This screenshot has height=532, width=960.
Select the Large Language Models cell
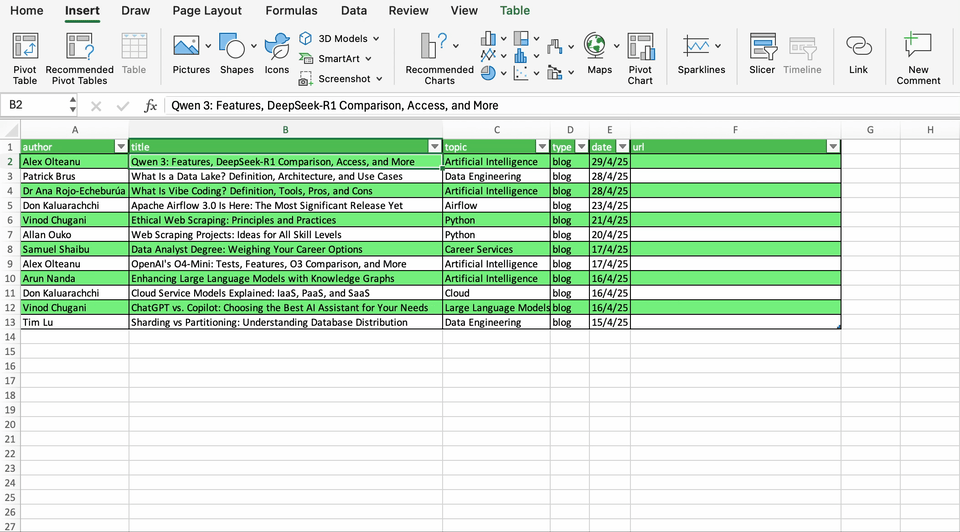click(x=496, y=308)
